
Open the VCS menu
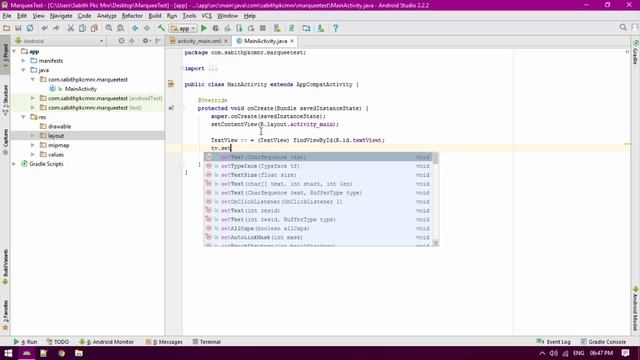pos(207,16)
